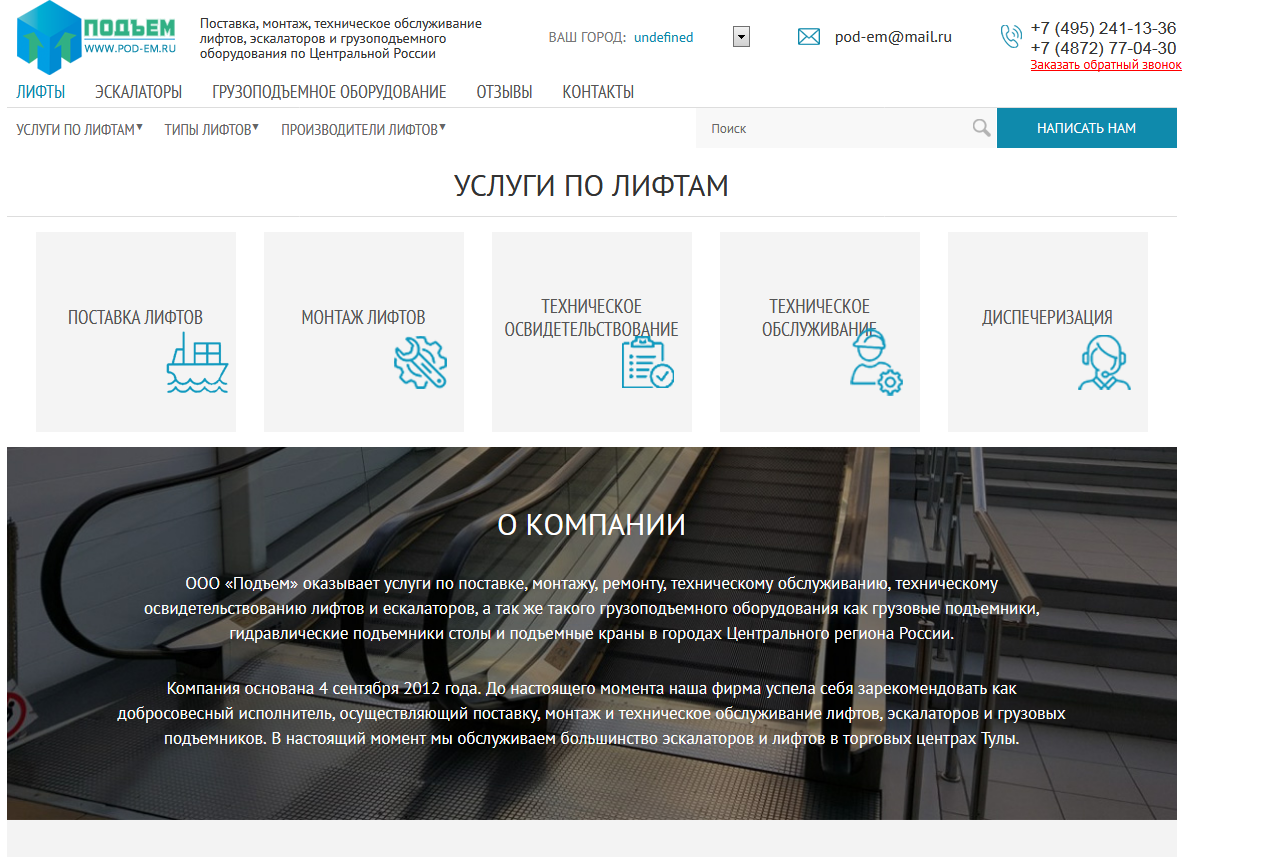Click the search magnifier icon
The width and height of the screenshot is (1264, 857).
click(x=981, y=128)
